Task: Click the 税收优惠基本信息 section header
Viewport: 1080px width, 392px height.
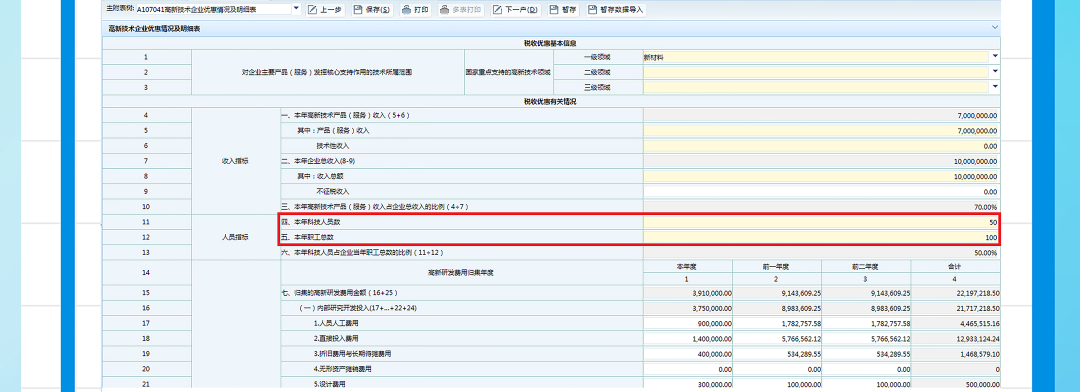Action: (550, 43)
